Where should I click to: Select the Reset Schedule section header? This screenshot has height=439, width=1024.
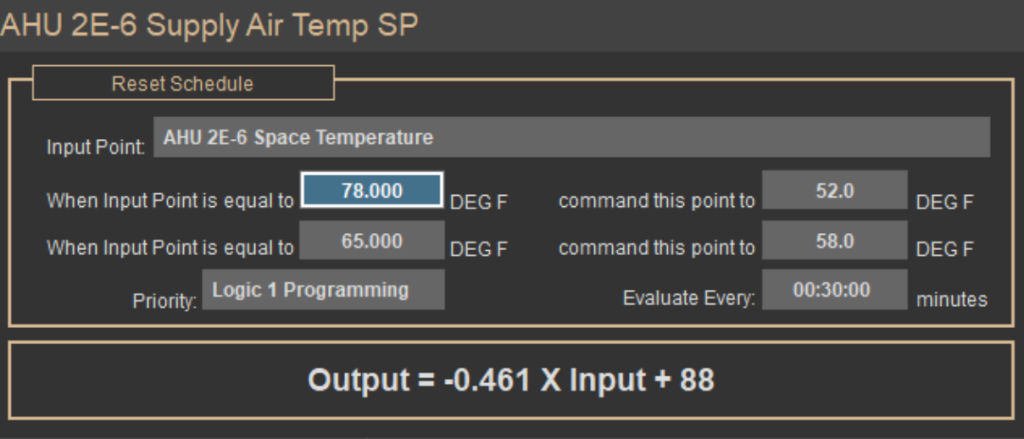coord(183,83)
